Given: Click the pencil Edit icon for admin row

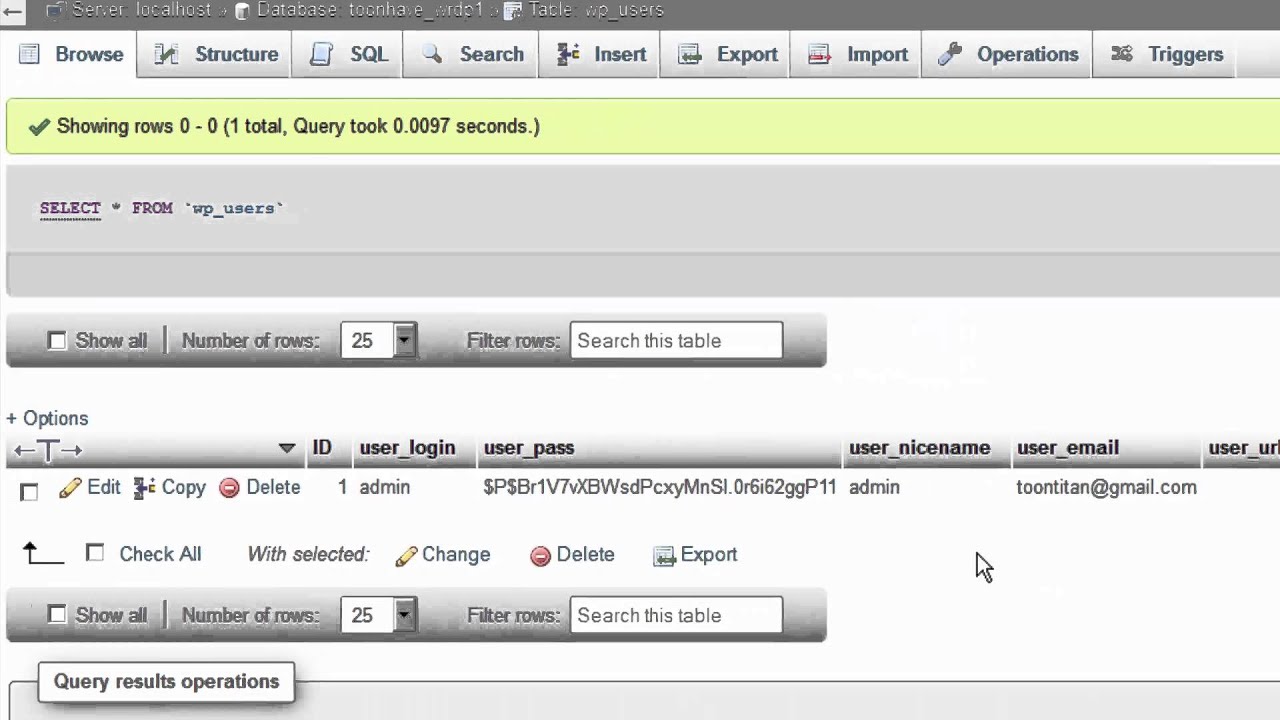Looking at the screenshot, I should [70, 488].
